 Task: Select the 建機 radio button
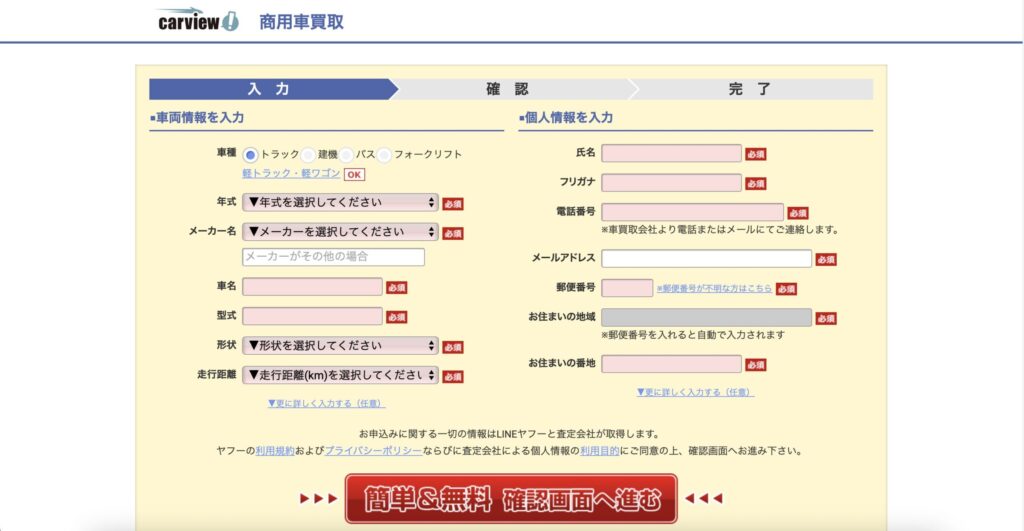[x=308, y=155]
